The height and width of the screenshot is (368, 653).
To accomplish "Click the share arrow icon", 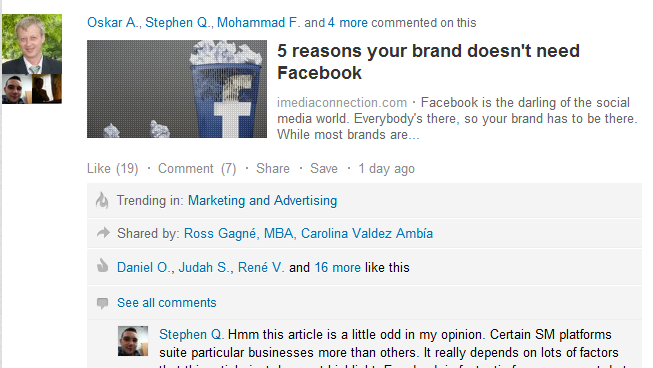I will [103, 233].
